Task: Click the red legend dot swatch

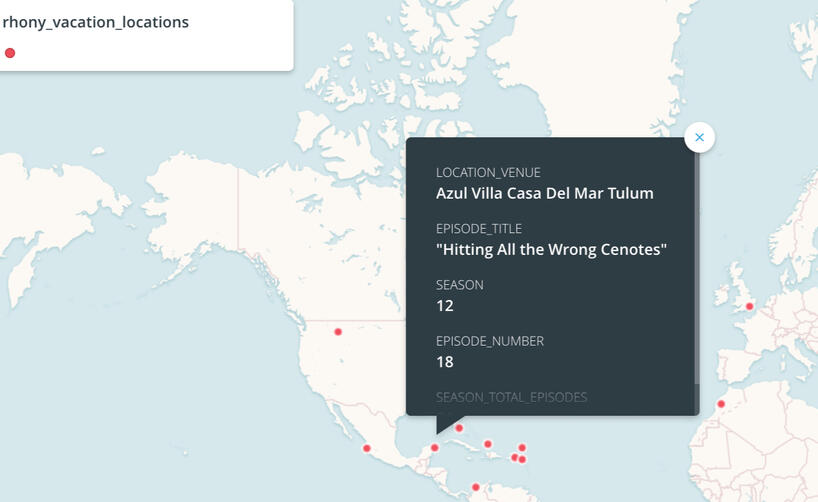Action: click(10, 53)
